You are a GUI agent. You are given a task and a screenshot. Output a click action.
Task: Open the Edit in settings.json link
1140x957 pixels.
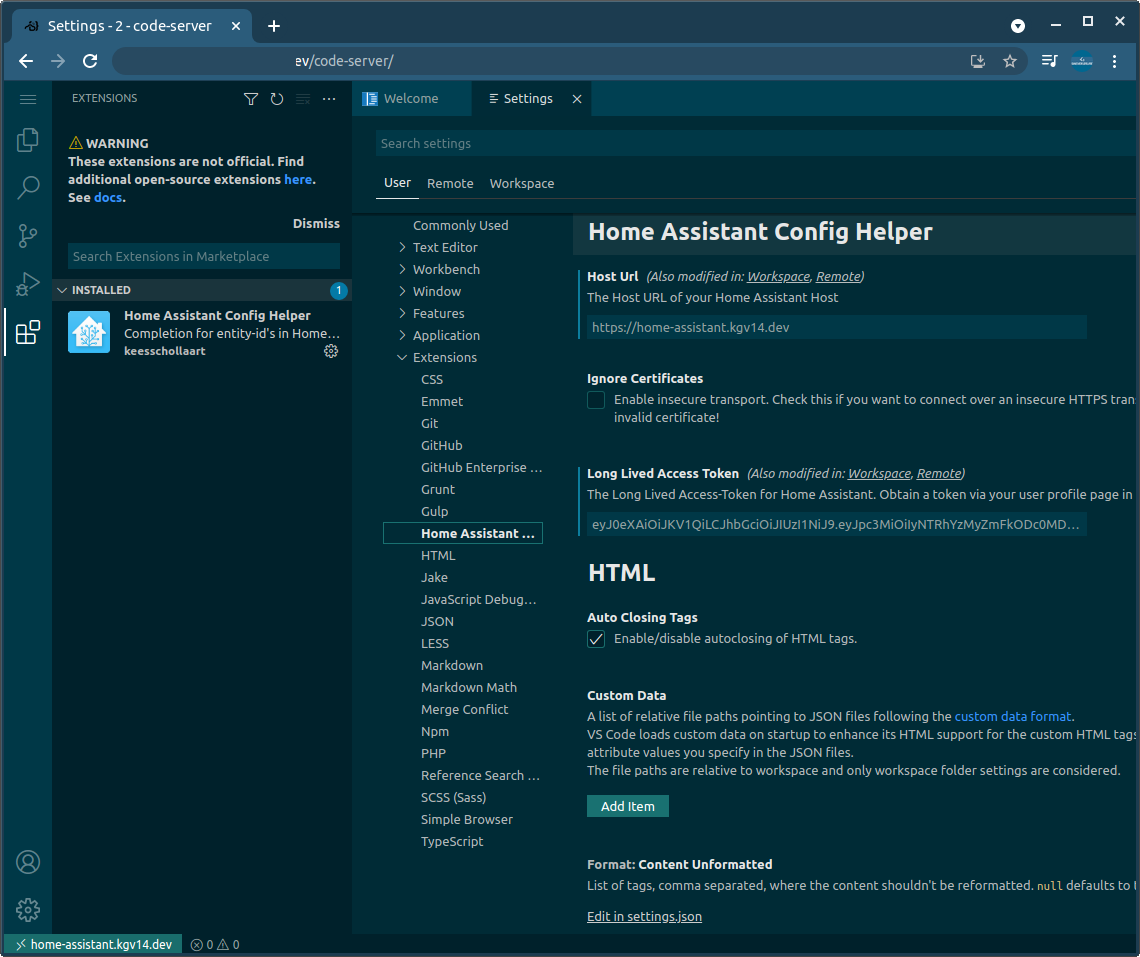click(x=644, y=916)
